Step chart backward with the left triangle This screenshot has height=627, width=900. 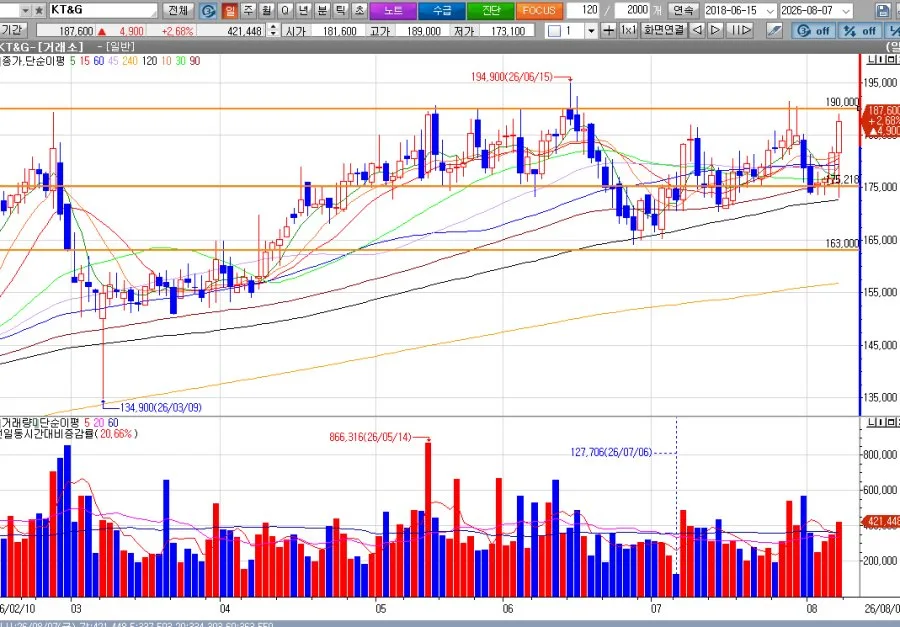(x=697, y=30)
